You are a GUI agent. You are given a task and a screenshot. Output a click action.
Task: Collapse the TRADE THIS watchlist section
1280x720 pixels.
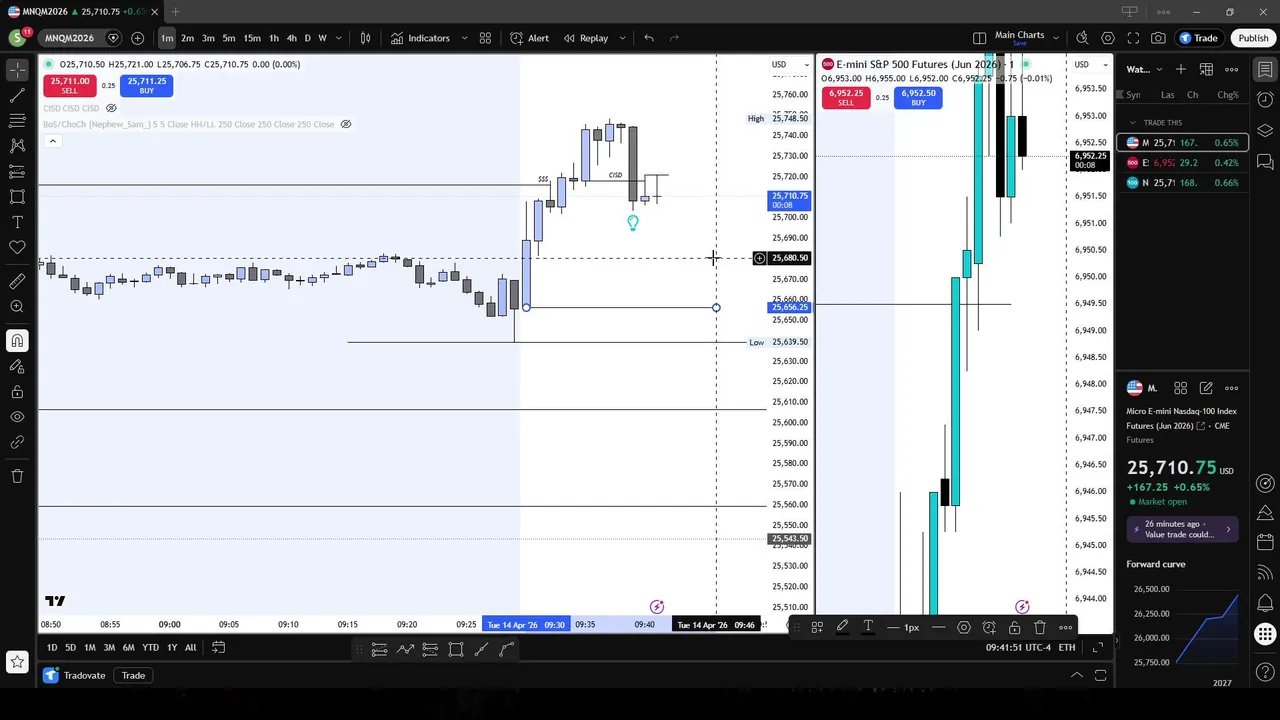click(1132, 123)
